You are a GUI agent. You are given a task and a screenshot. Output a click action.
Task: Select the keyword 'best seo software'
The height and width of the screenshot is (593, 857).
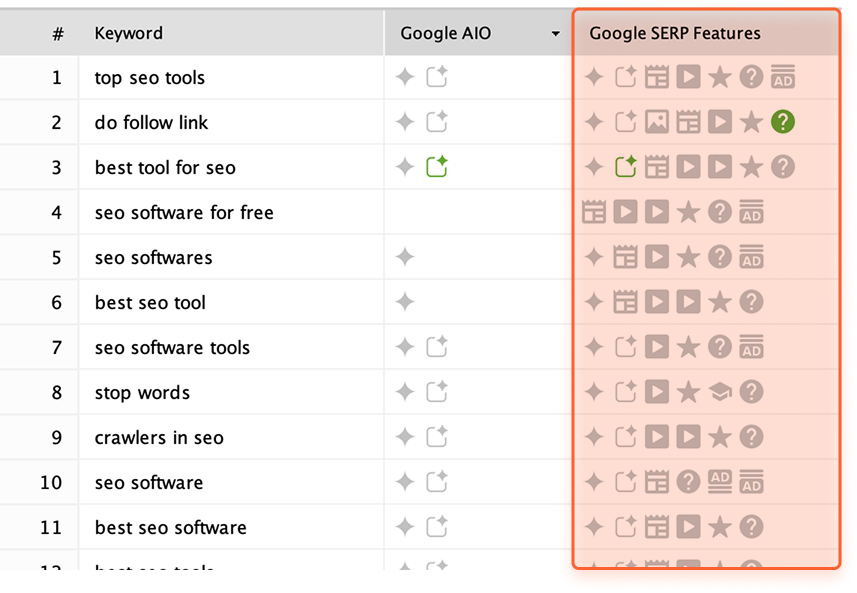click(x=171, y=527)
